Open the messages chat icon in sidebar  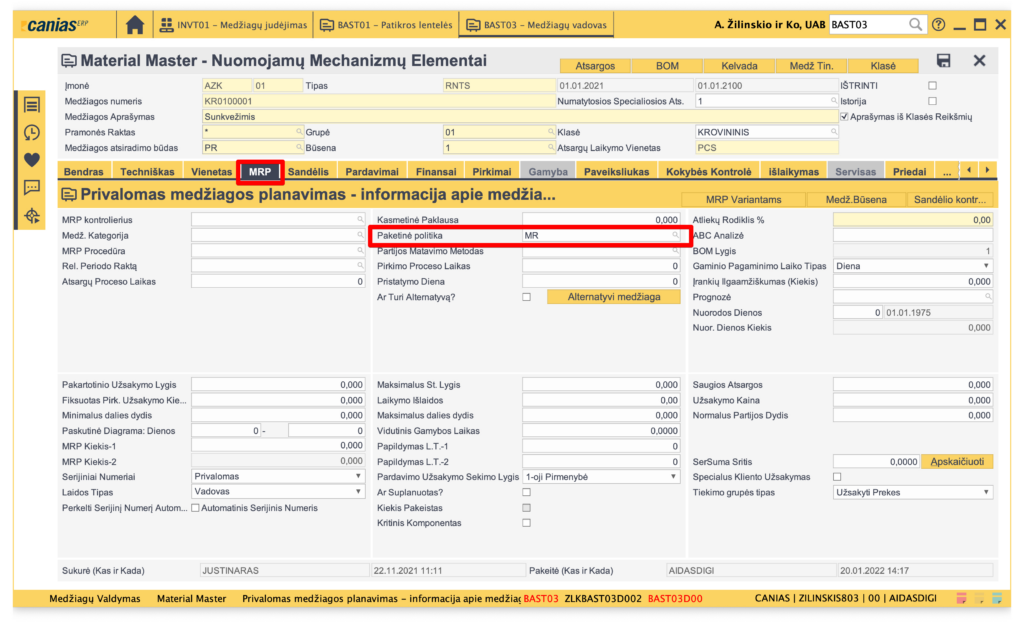point(32,187)
